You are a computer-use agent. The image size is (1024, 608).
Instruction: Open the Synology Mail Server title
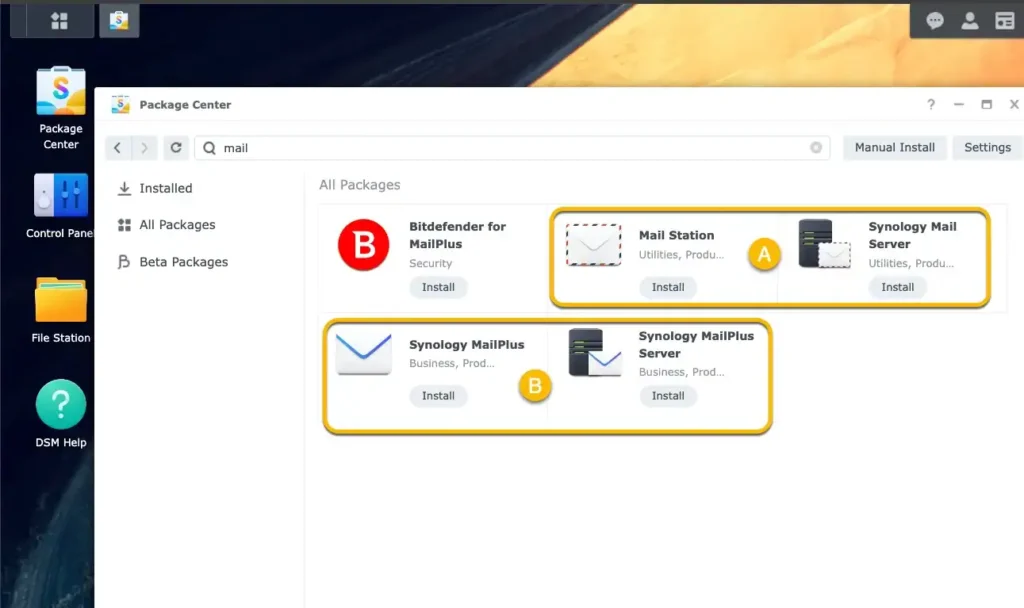[x=912, y=235]
